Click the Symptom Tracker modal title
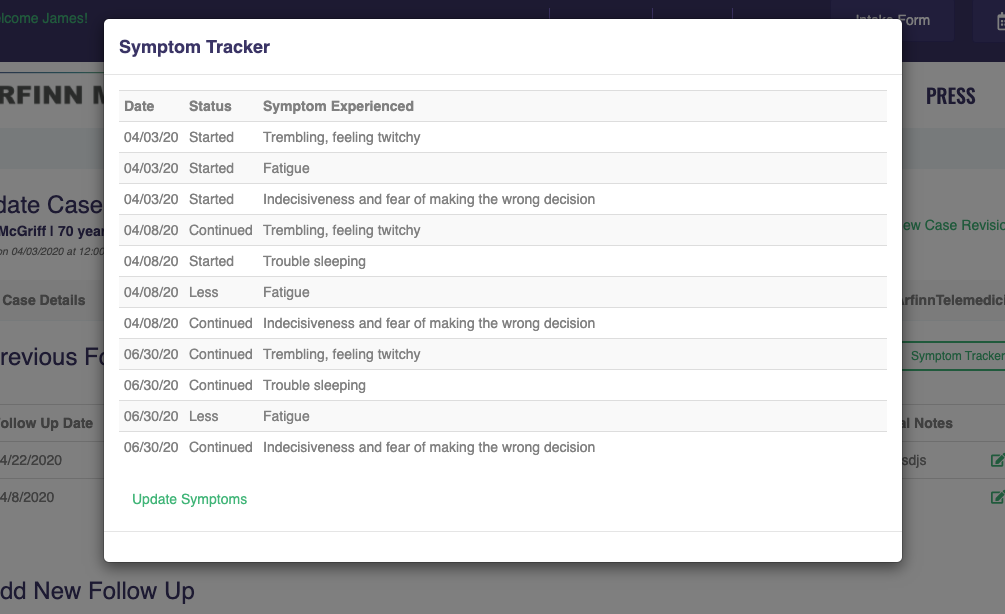Image resolution: width=1005 pixels, height=614 pixels. [x=194, y=47]
